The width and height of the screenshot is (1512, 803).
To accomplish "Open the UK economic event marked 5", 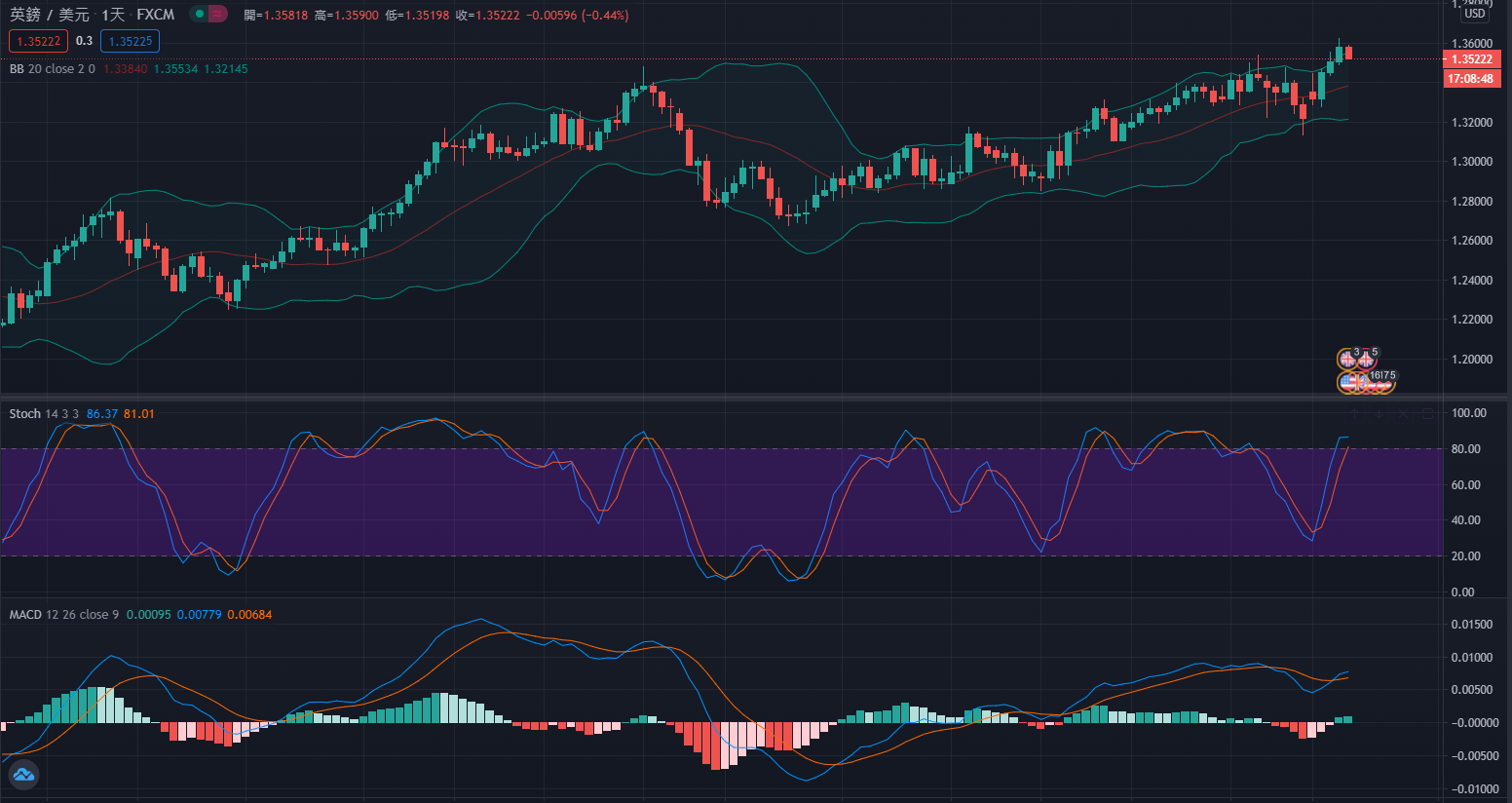I will coord(1366,360).
